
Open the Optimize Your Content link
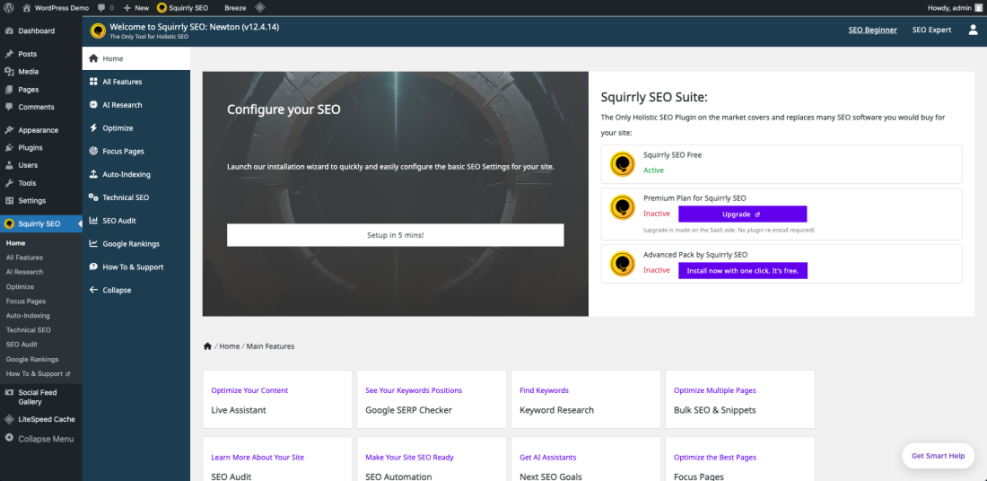pos(250,390)
